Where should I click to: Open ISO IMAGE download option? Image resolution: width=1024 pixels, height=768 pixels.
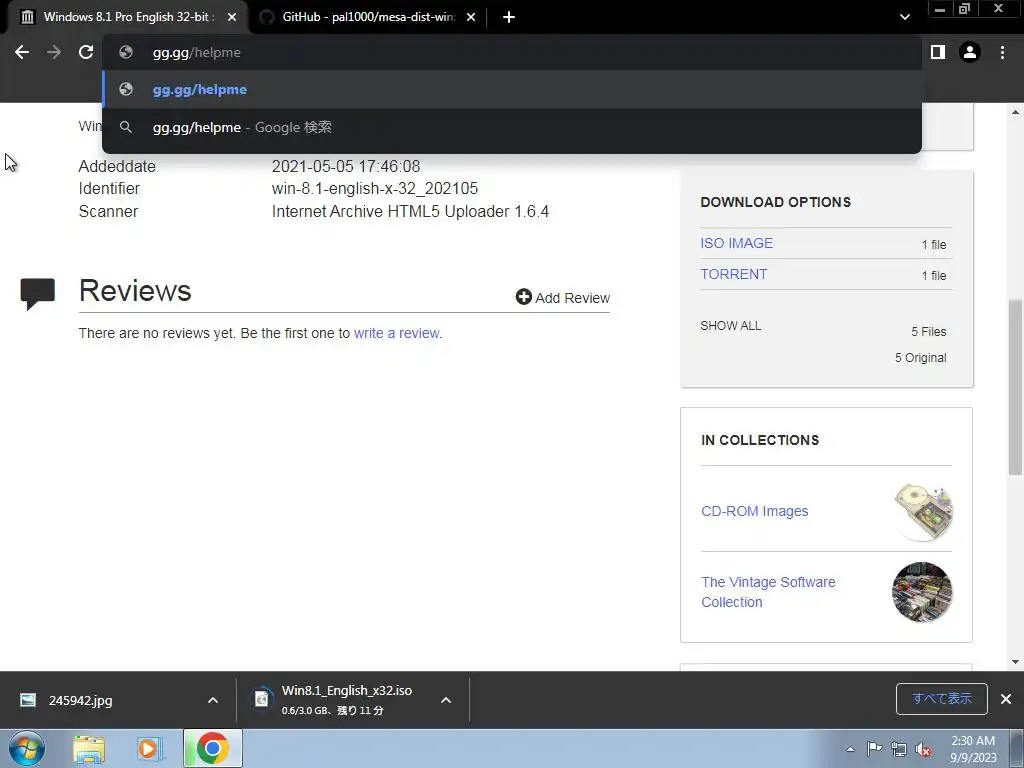tap(737, 243)
